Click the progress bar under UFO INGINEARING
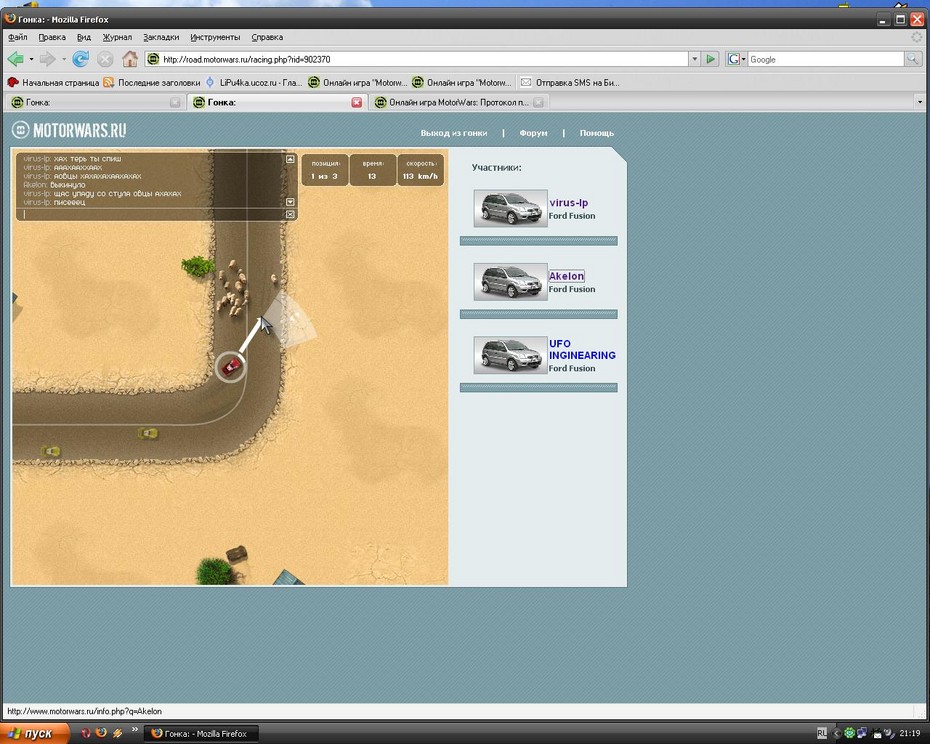The image size is (930, 744). pos(539,388)
